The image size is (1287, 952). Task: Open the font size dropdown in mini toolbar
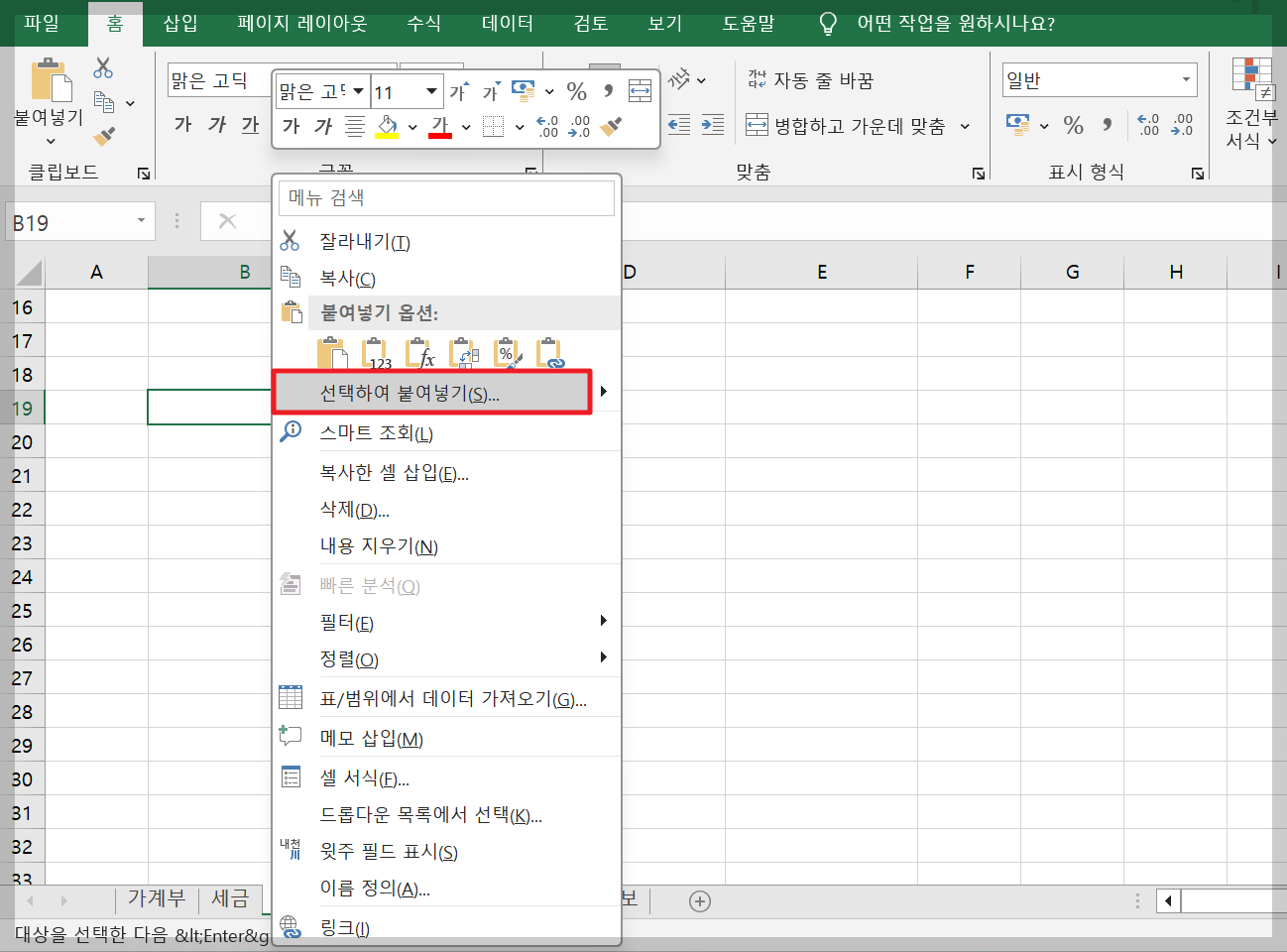pos(431,91)
